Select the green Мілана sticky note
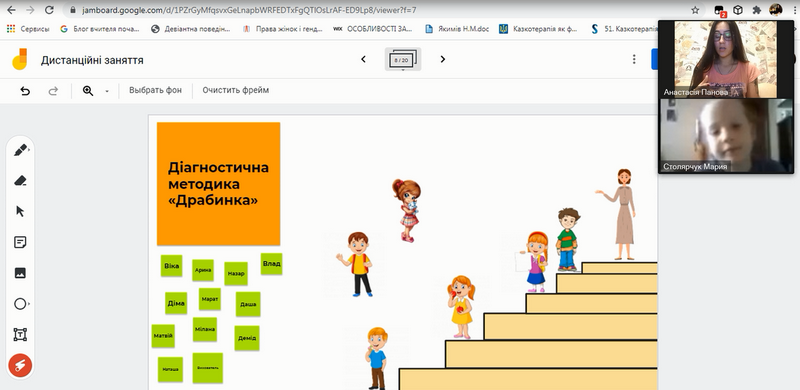The image size is (800, 390). [x=205, y=329]
